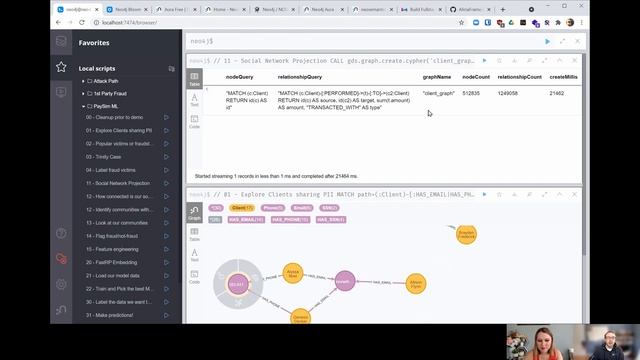
Task: Collapse the Explore Clients sharing PII frame
Action: (x=560, y=194)
